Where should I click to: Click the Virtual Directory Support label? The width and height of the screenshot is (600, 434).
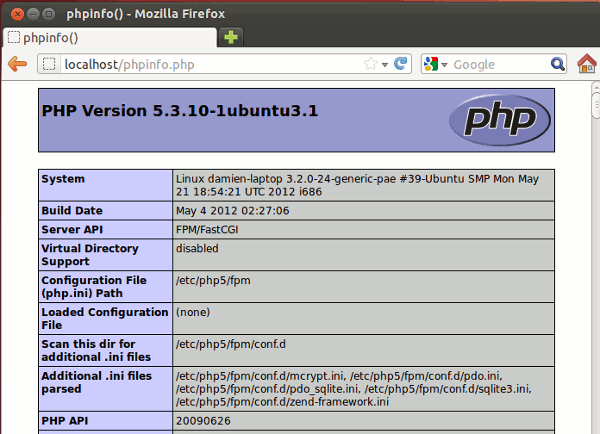coord(90,255)
